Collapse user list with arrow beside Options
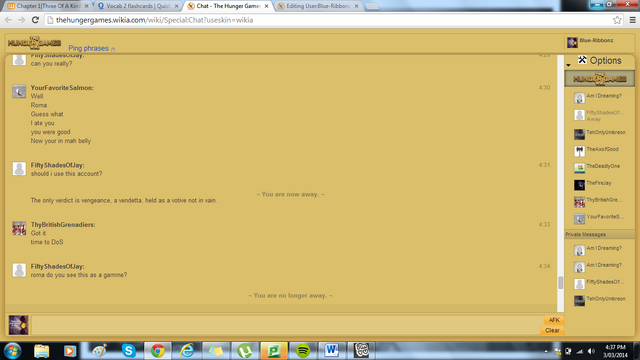 point(568,65)
